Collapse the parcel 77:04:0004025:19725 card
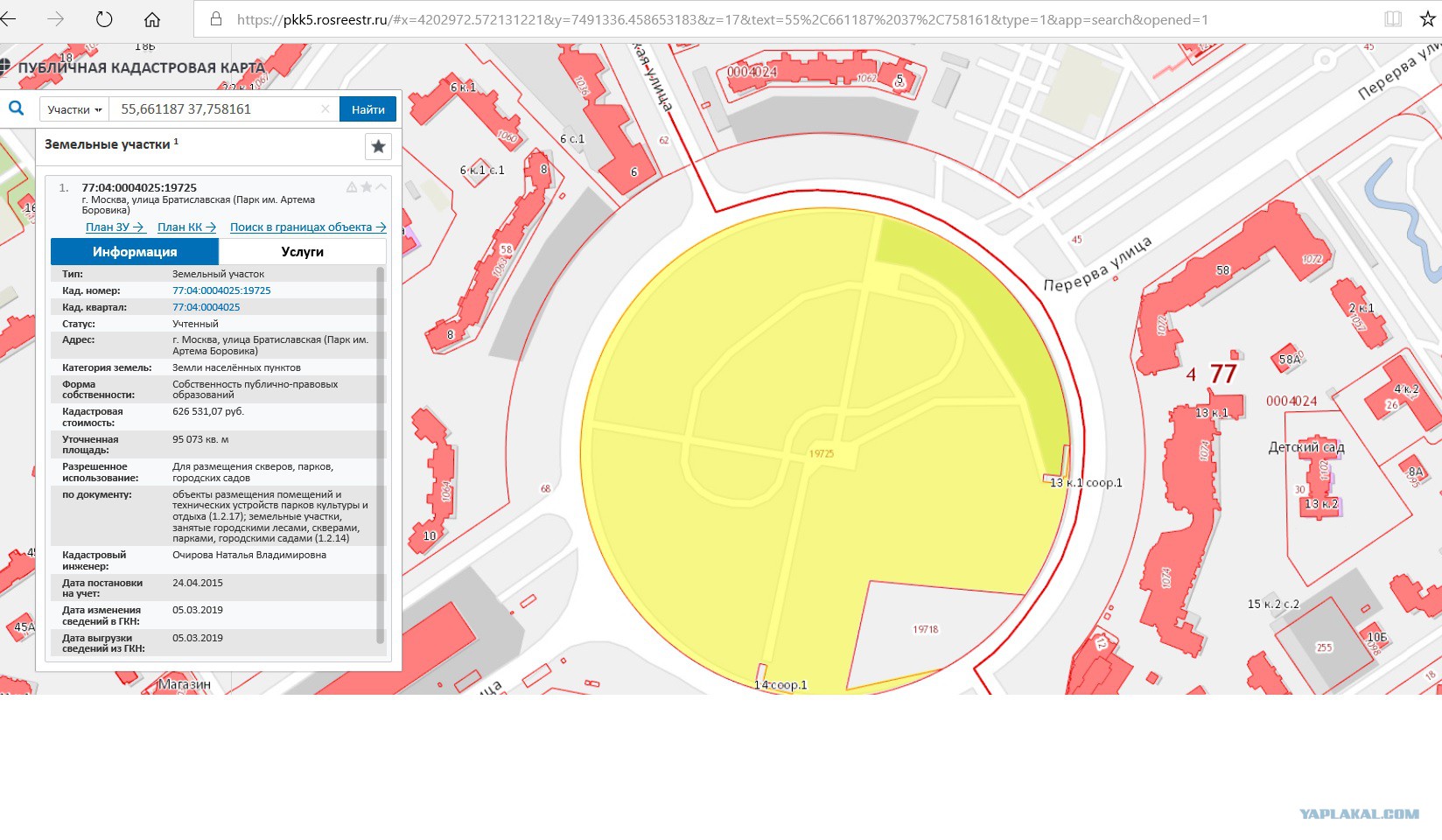The width and height of the screenshot is (1442, 840). [x=381, y=186]
